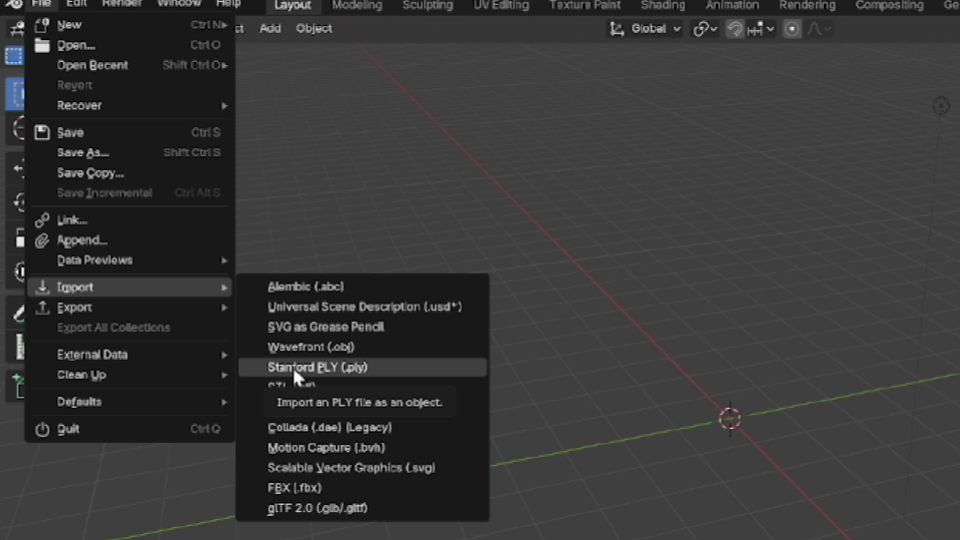Choose FBX (.fbx) import format
This screenshot has height=540, width=960.
pos(294,488)
